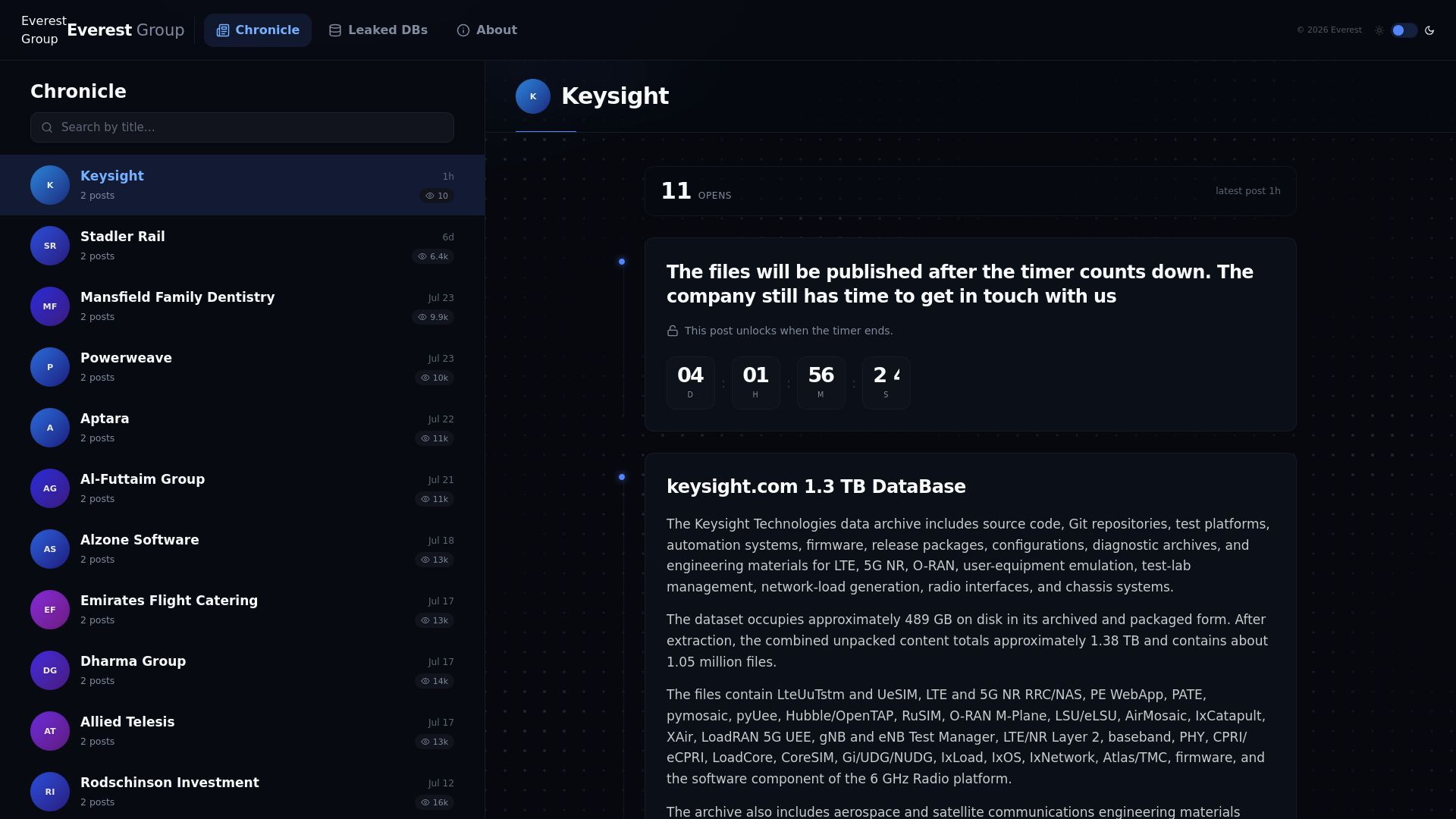This screenshot has width=1456, height=819.
Task: Open the Rodschinson Investment entry
Action: tap(242, 790)
